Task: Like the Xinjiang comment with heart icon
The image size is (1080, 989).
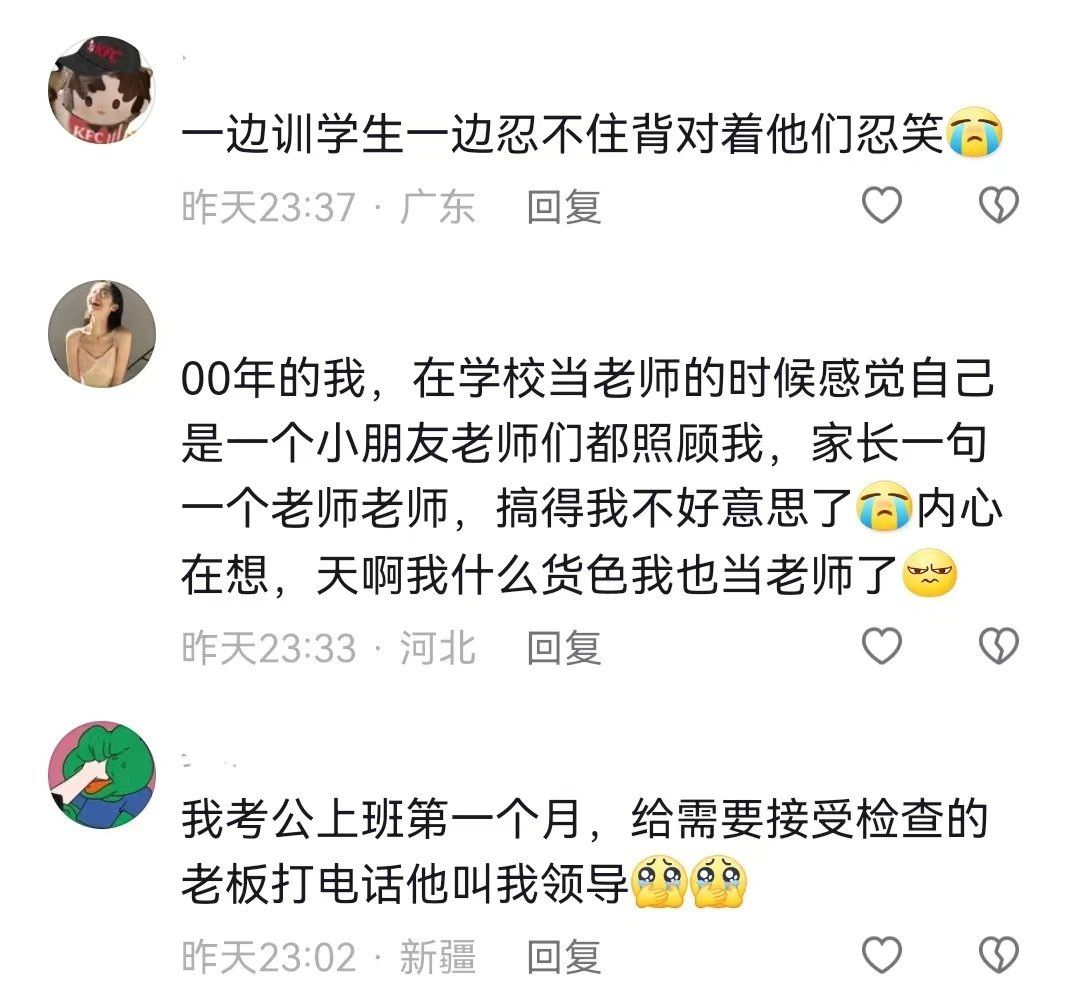Action: 882,955
